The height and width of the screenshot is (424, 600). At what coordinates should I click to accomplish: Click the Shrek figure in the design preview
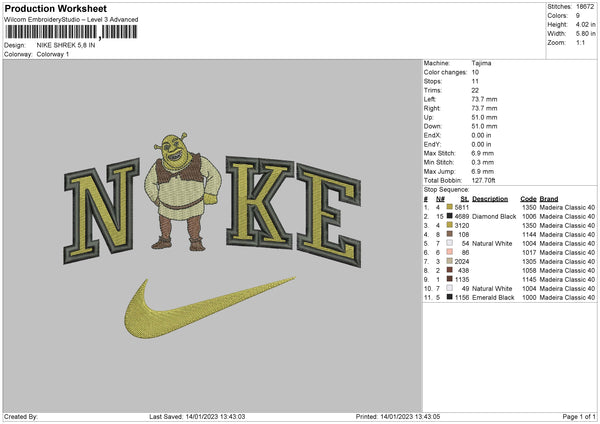183,191
